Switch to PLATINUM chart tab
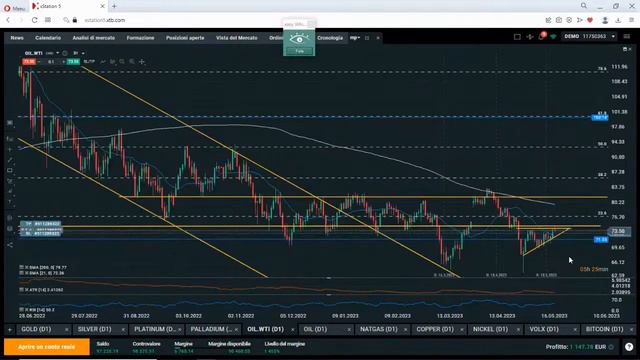 pyautogui.click(x=155, y=329)
